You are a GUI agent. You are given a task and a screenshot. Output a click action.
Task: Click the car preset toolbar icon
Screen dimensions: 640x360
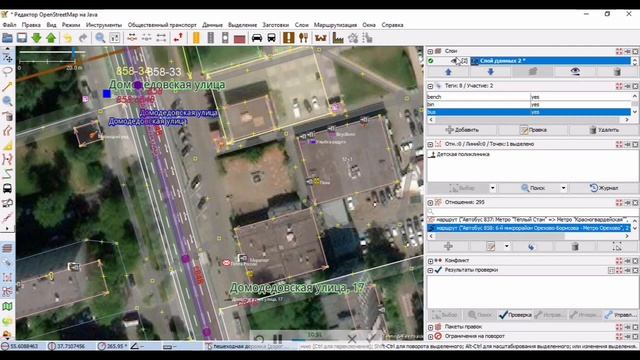(x=257, y=38)
